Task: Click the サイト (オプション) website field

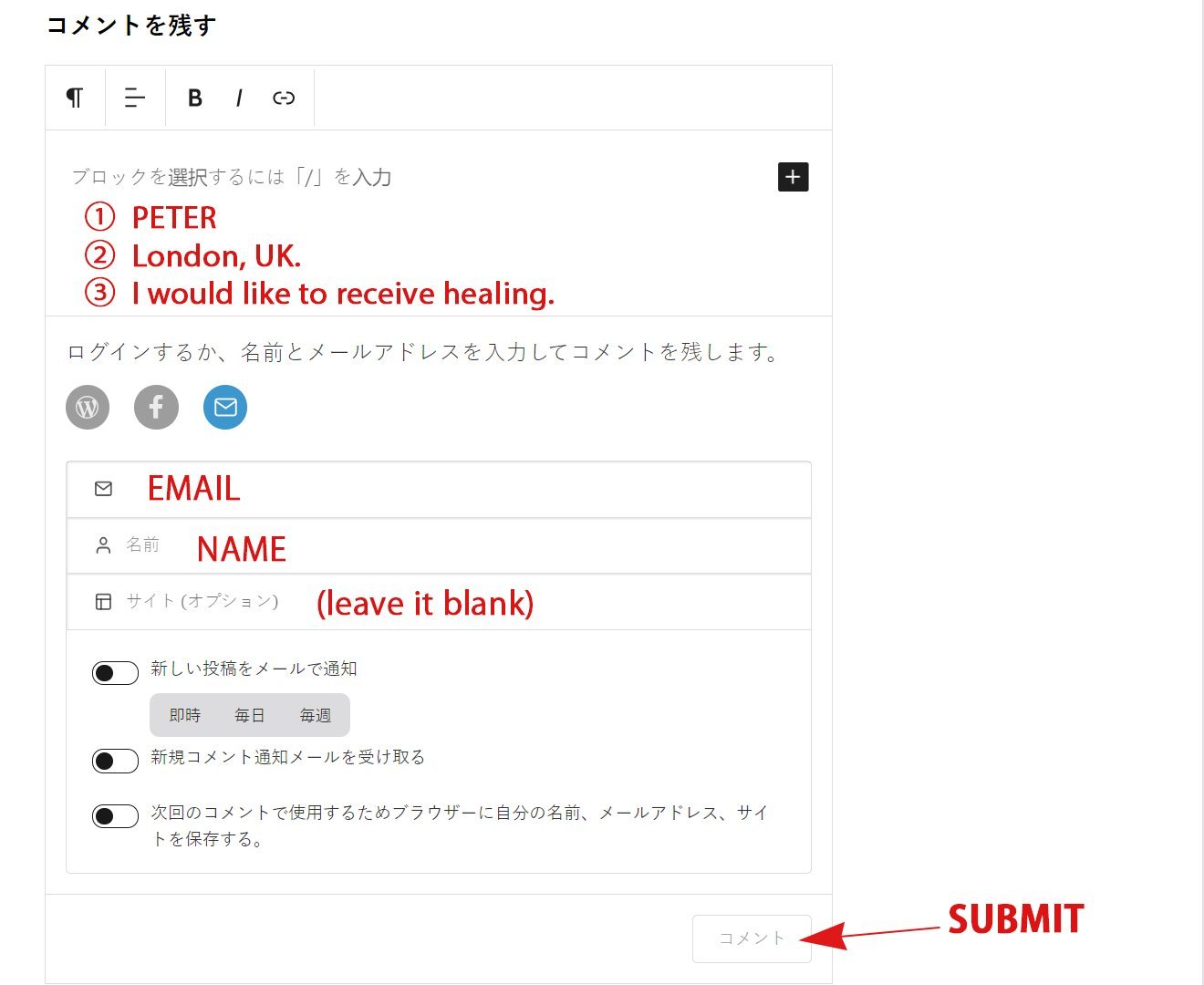Action: (439, 602)
